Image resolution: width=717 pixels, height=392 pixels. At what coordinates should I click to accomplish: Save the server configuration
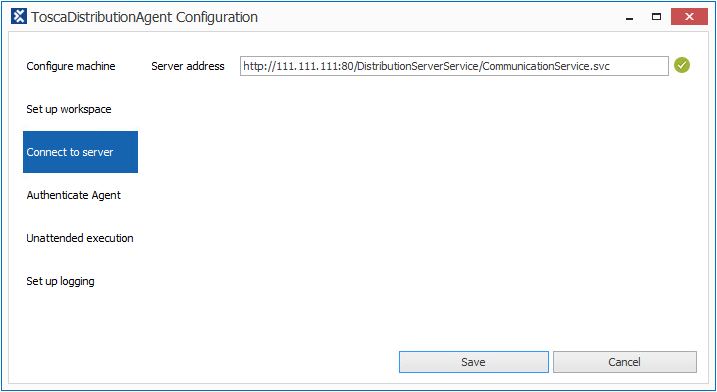click(x=474, y=362)
